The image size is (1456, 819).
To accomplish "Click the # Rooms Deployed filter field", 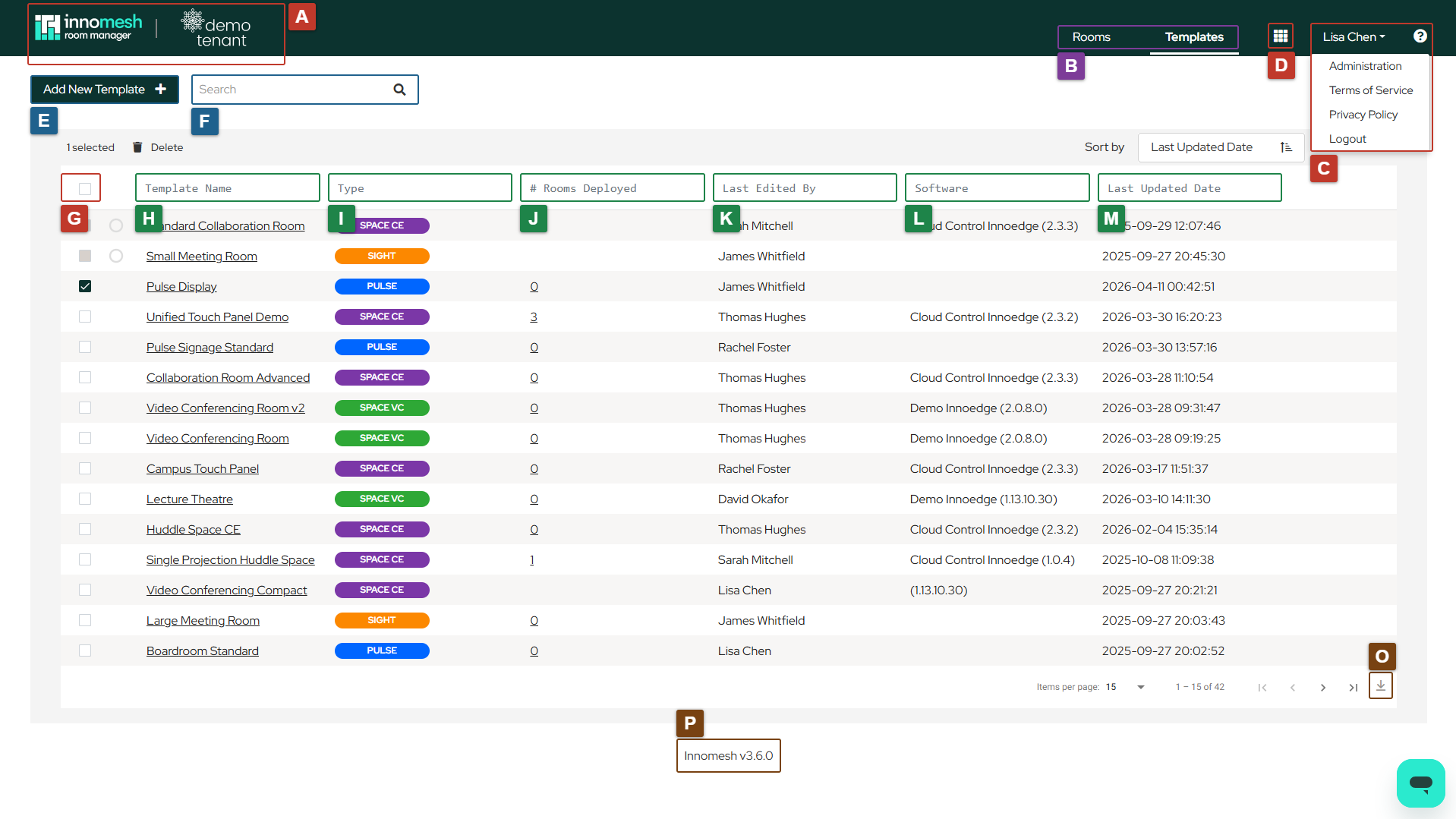I will pyautogui.click(x=613, y=188).
